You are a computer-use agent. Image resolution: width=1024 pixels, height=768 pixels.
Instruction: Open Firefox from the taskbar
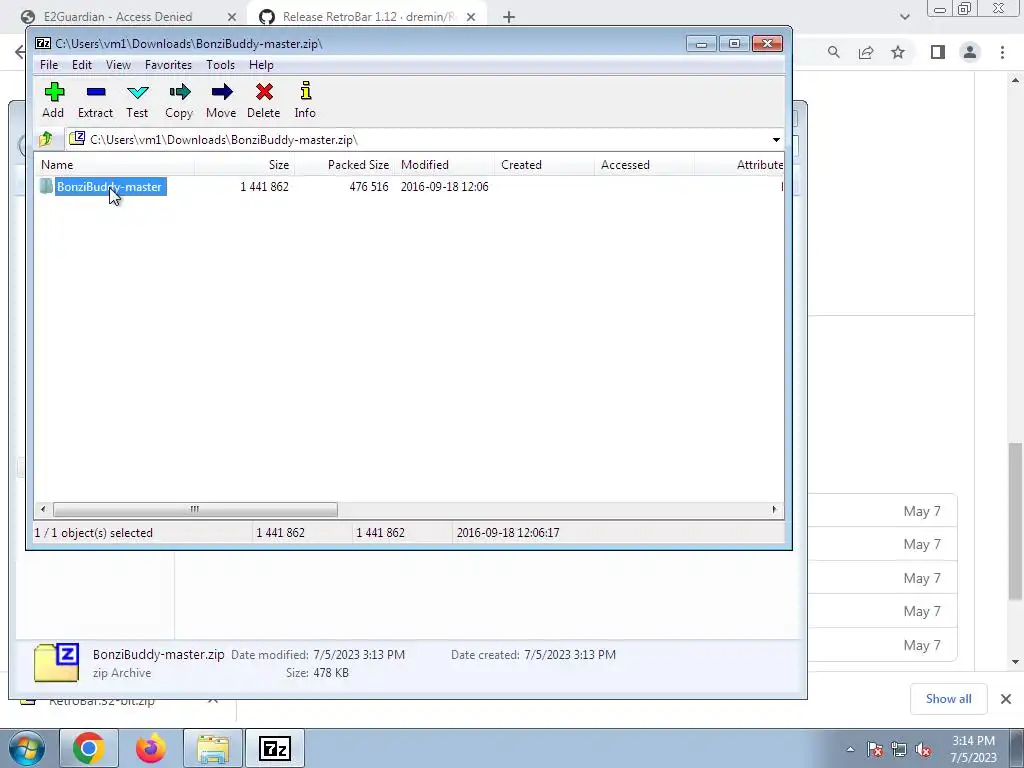pyautogui.click(x=150, y=748)
